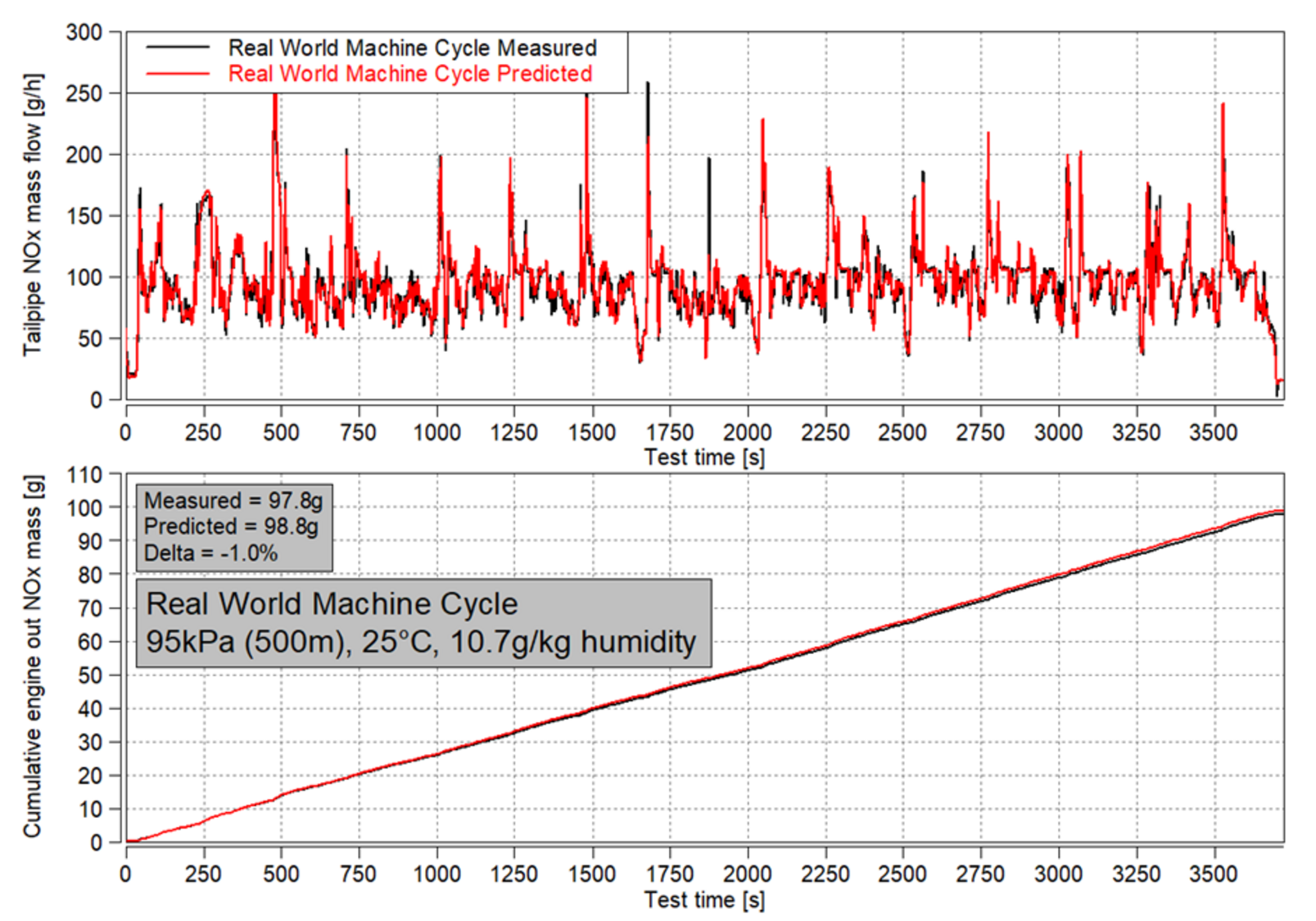Click the 50 tick on bottom chart y-axis
Viewport: 1316px width, 921px height.
coord(89,675)
